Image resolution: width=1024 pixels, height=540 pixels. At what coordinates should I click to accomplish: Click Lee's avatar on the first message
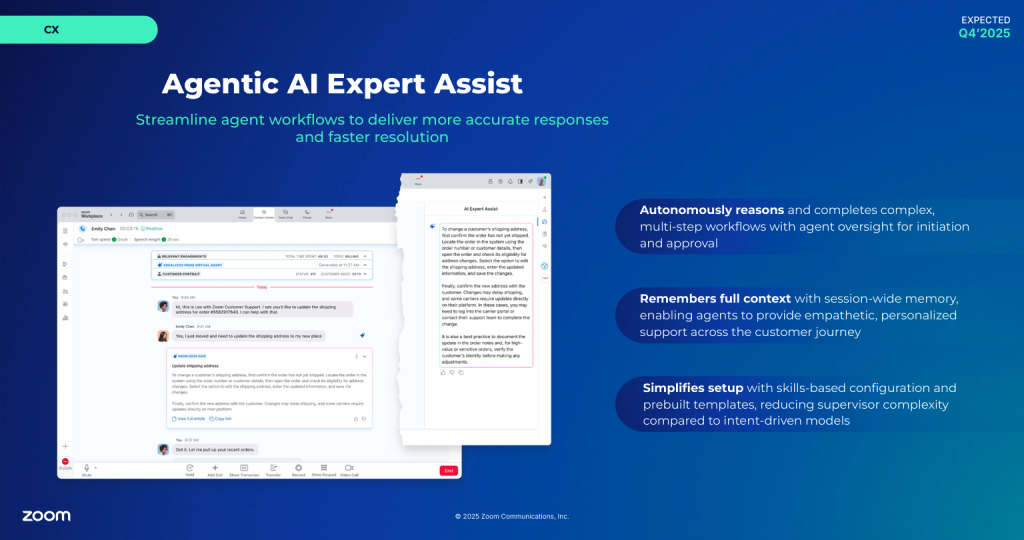pyautogui.click(x=163, y=306)
